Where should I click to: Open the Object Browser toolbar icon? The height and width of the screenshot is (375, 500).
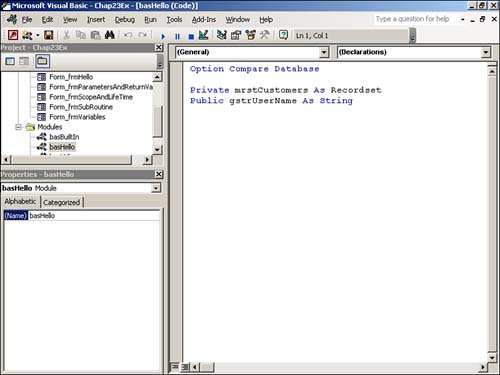251,35
